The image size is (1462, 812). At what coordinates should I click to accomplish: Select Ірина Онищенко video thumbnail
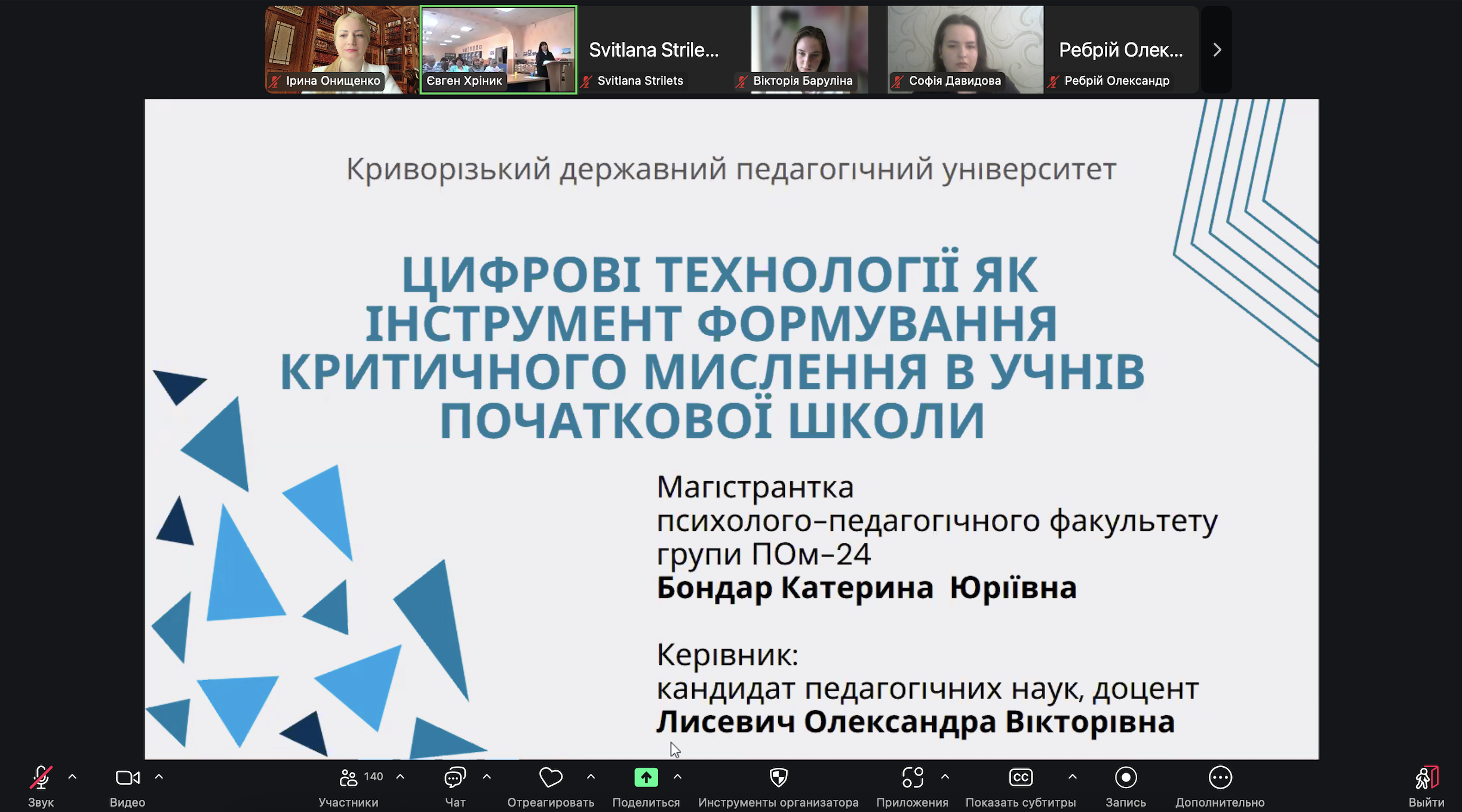(x=342, y=50)
